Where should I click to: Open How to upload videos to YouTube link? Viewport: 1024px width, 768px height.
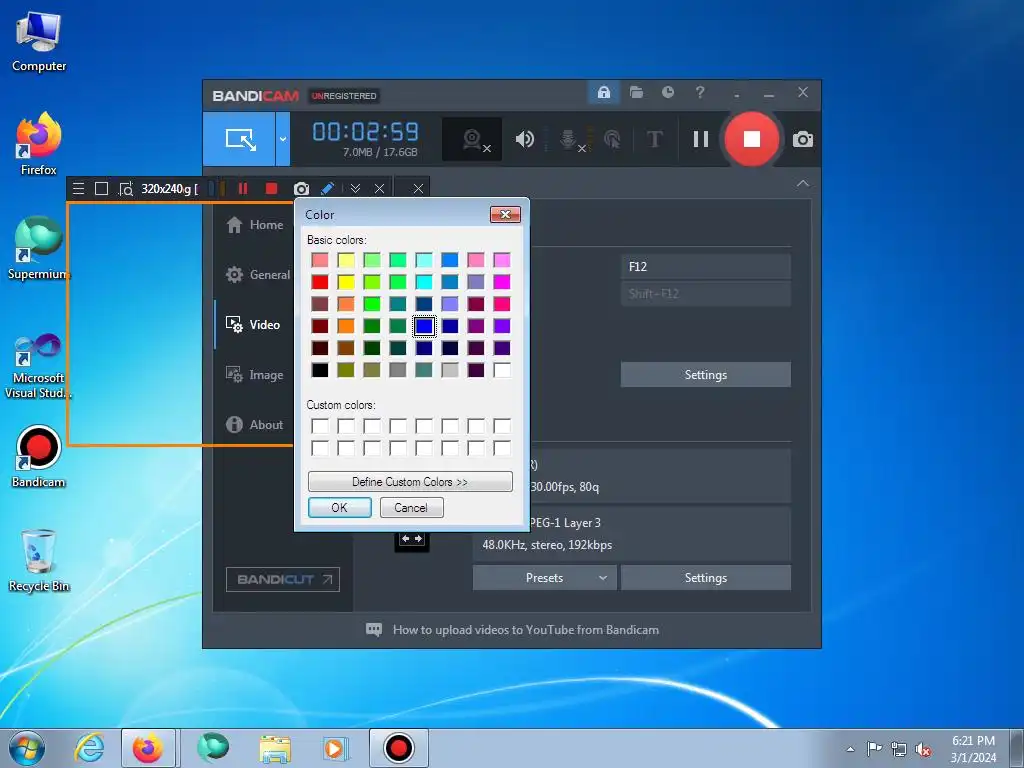[526, 630]
